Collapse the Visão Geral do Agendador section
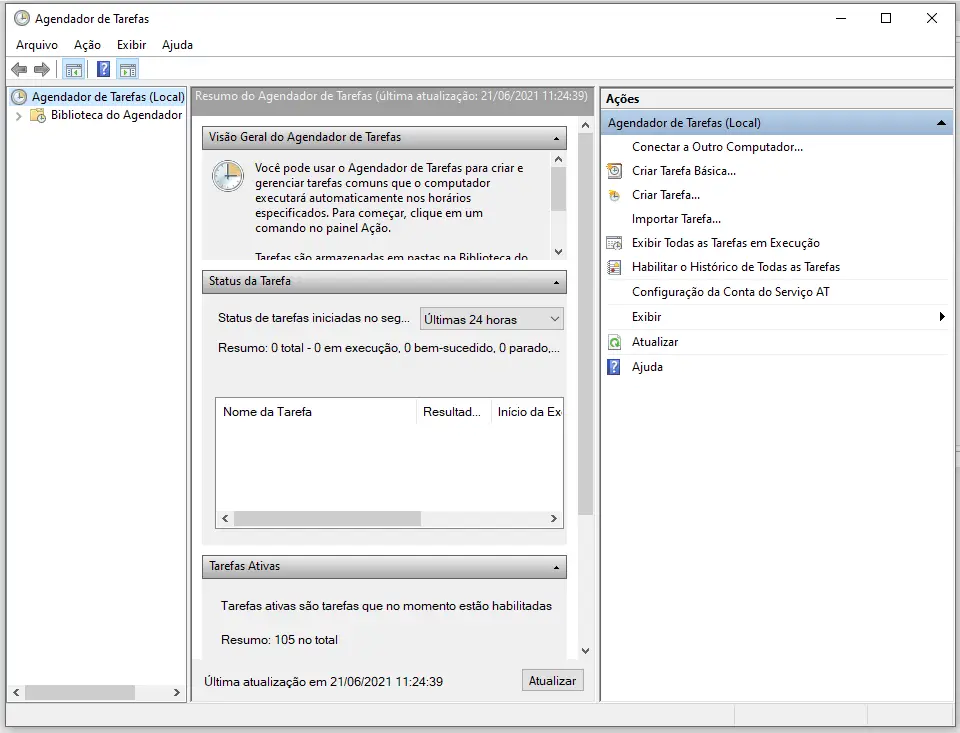Screen dimensions: 960x733 [557, 138]
